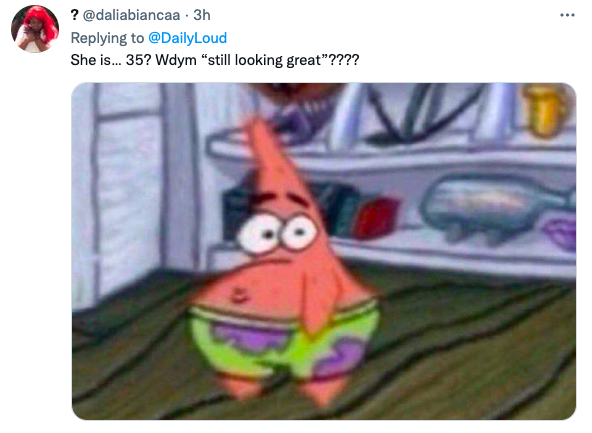Click the ship-in-a-bottle on the shelf
This screenshot has width=592, height=433.
point(493,207)
